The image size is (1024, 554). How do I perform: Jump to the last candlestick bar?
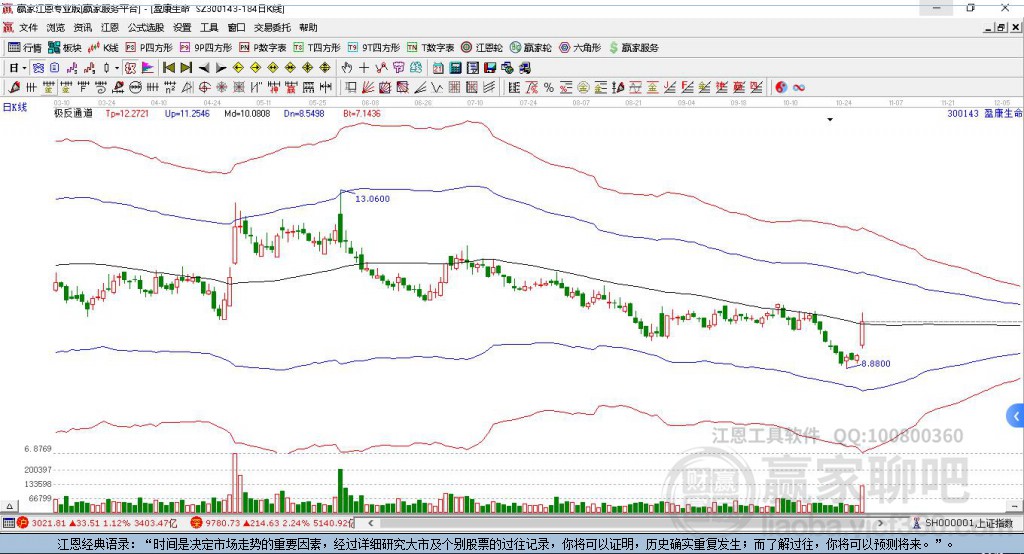click(186, 68)
